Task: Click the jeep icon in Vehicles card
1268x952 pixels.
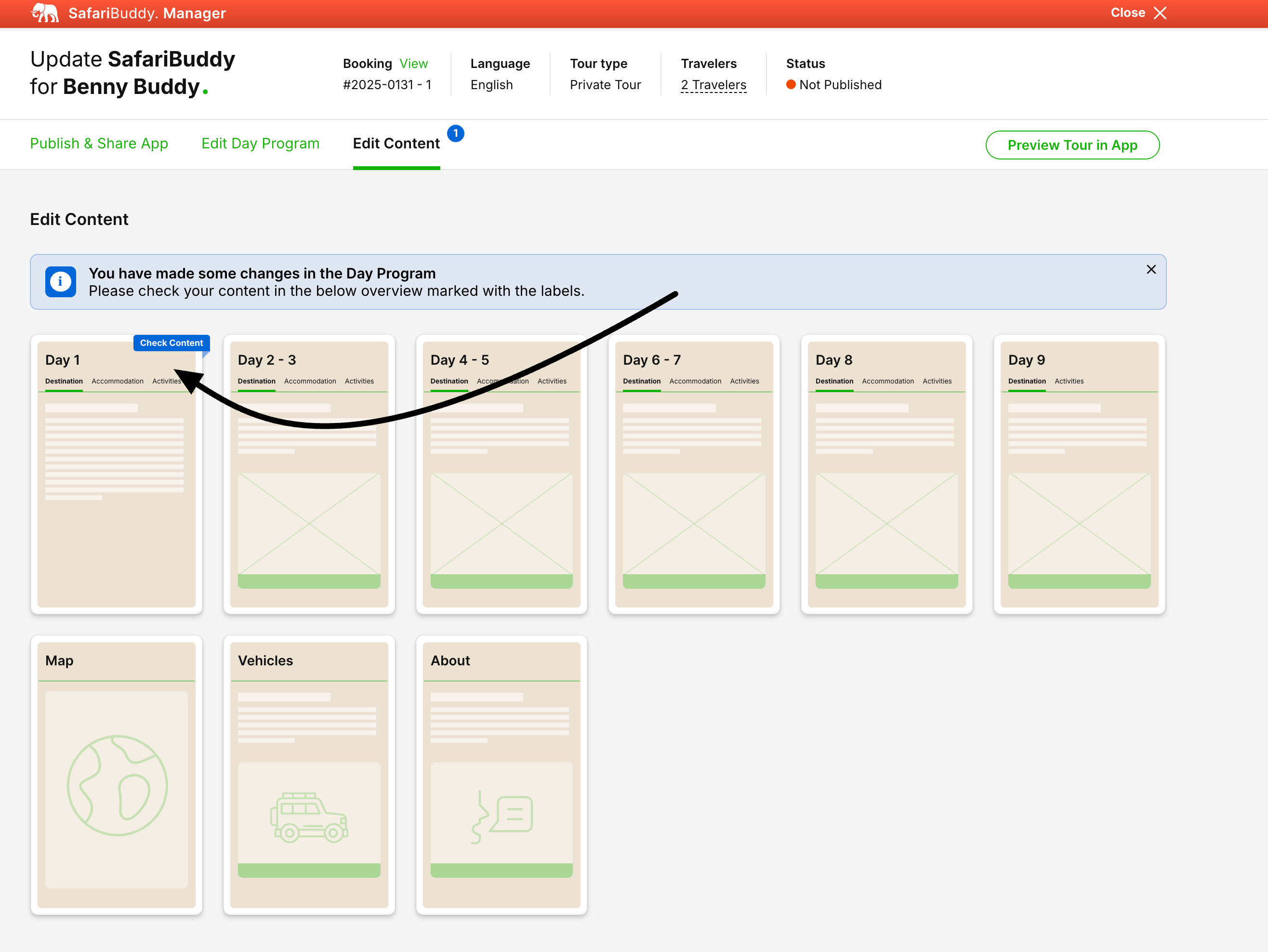Action: coord(309,817)
